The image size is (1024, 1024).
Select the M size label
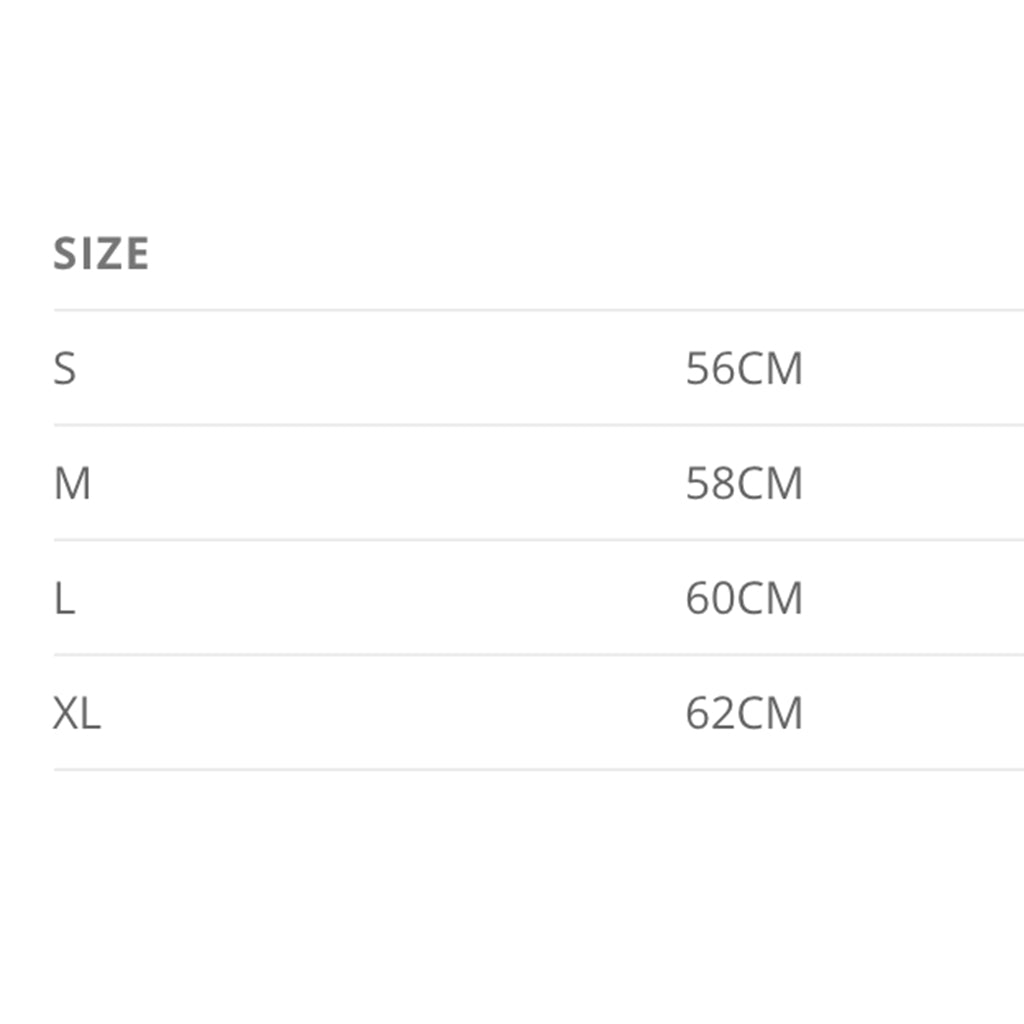click(x=72, y=484)
